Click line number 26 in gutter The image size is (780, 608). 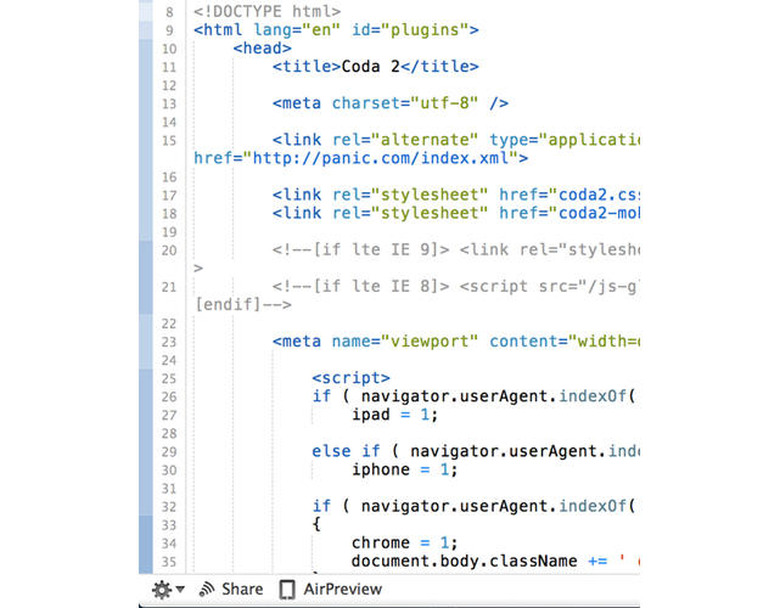169,397
